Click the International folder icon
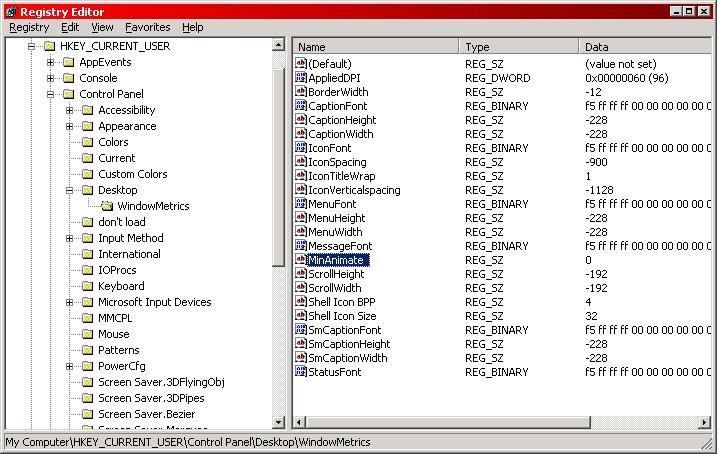Screen dimensions: 717x454 87,254
